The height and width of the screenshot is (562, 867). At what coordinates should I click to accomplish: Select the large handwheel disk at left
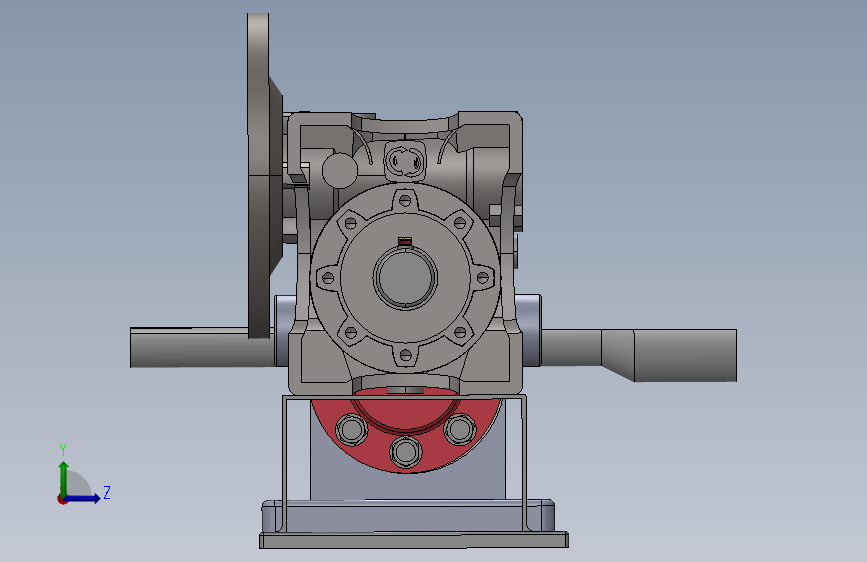261,176
